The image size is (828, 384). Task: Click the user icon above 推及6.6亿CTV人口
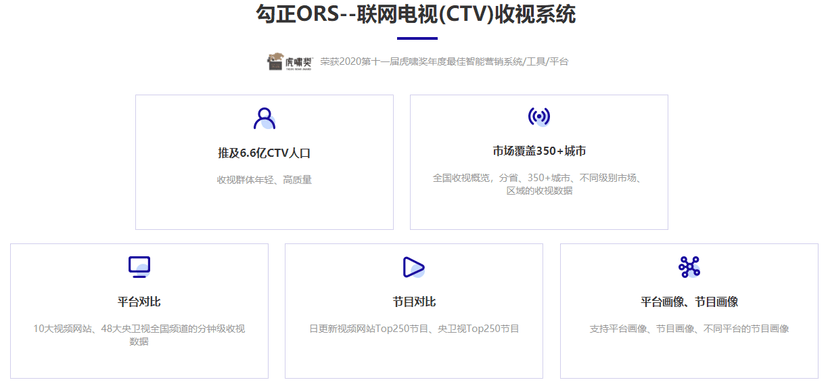(x=265, y=118)
